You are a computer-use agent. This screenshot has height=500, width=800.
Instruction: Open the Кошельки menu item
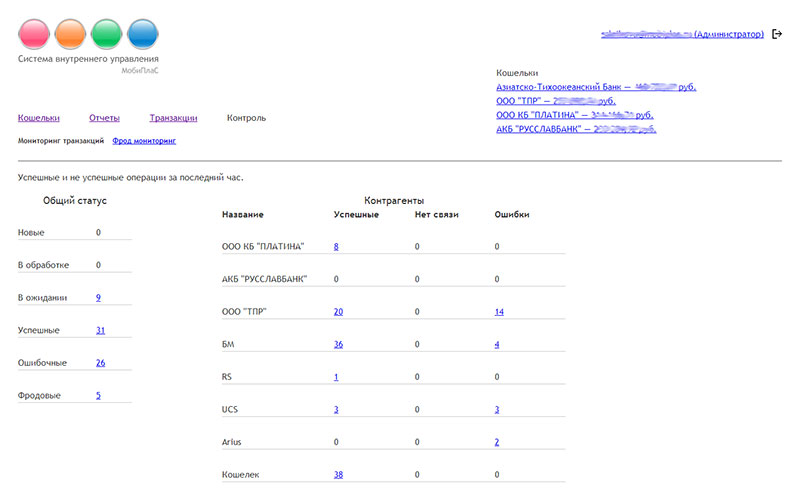(39, 118)
